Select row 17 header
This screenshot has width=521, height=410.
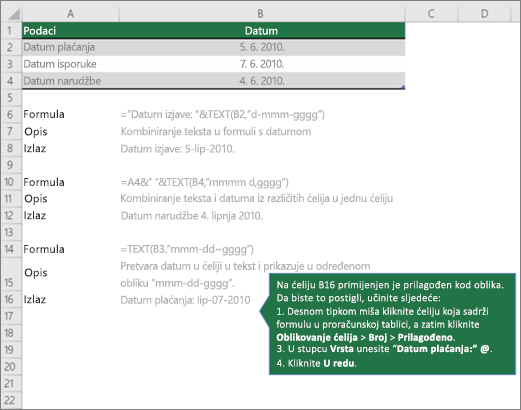point(10,316)
